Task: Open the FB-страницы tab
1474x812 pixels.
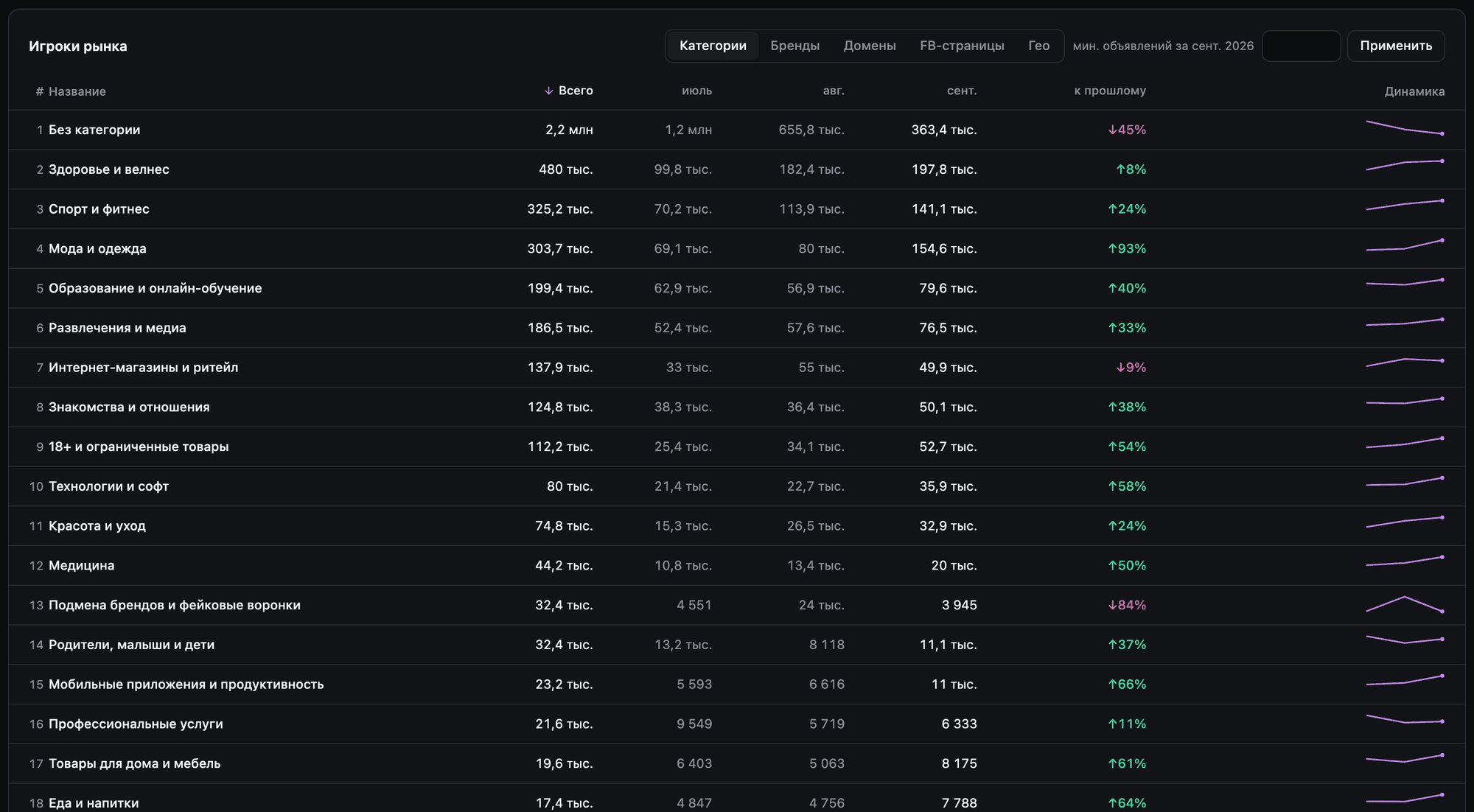Action: point(962,46)
